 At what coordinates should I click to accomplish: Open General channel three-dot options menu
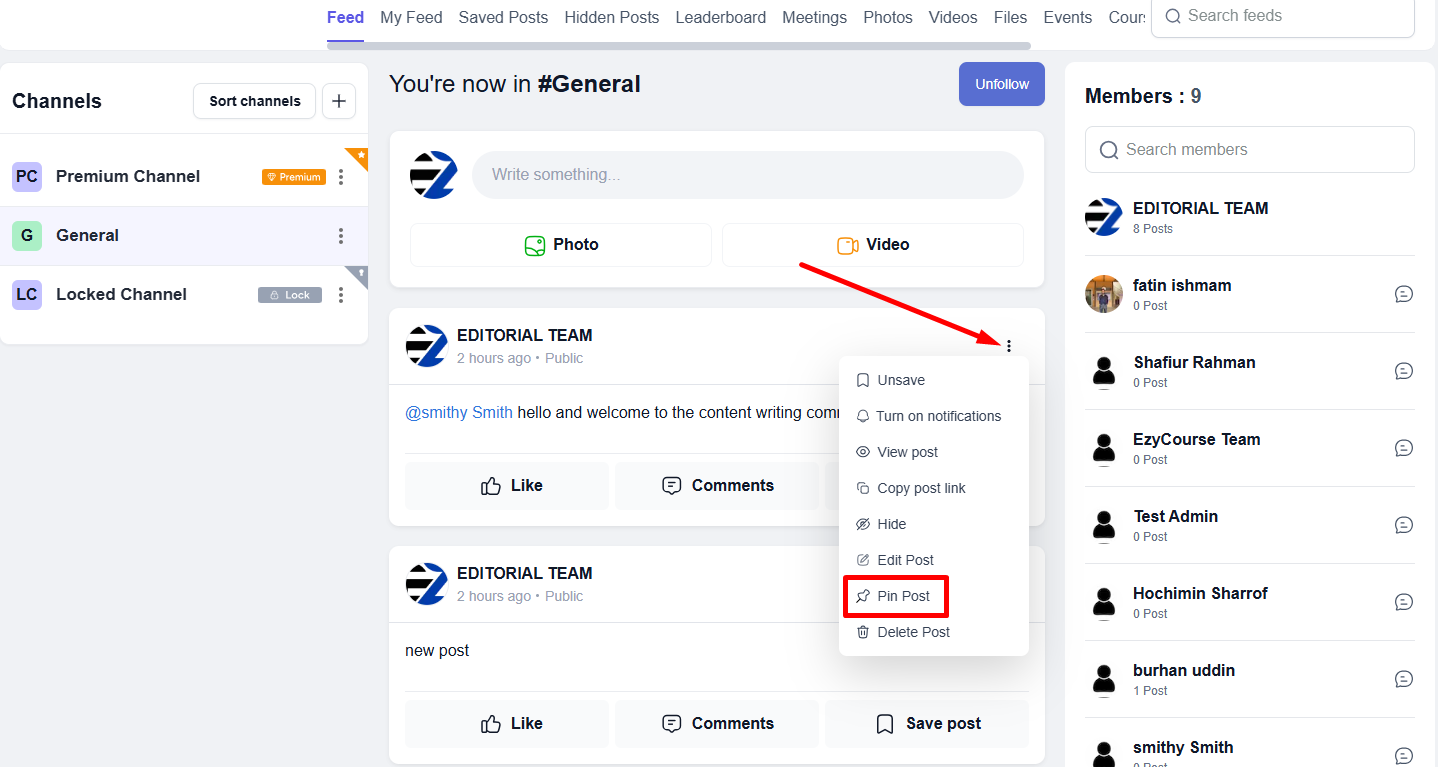tap(341, 236)
